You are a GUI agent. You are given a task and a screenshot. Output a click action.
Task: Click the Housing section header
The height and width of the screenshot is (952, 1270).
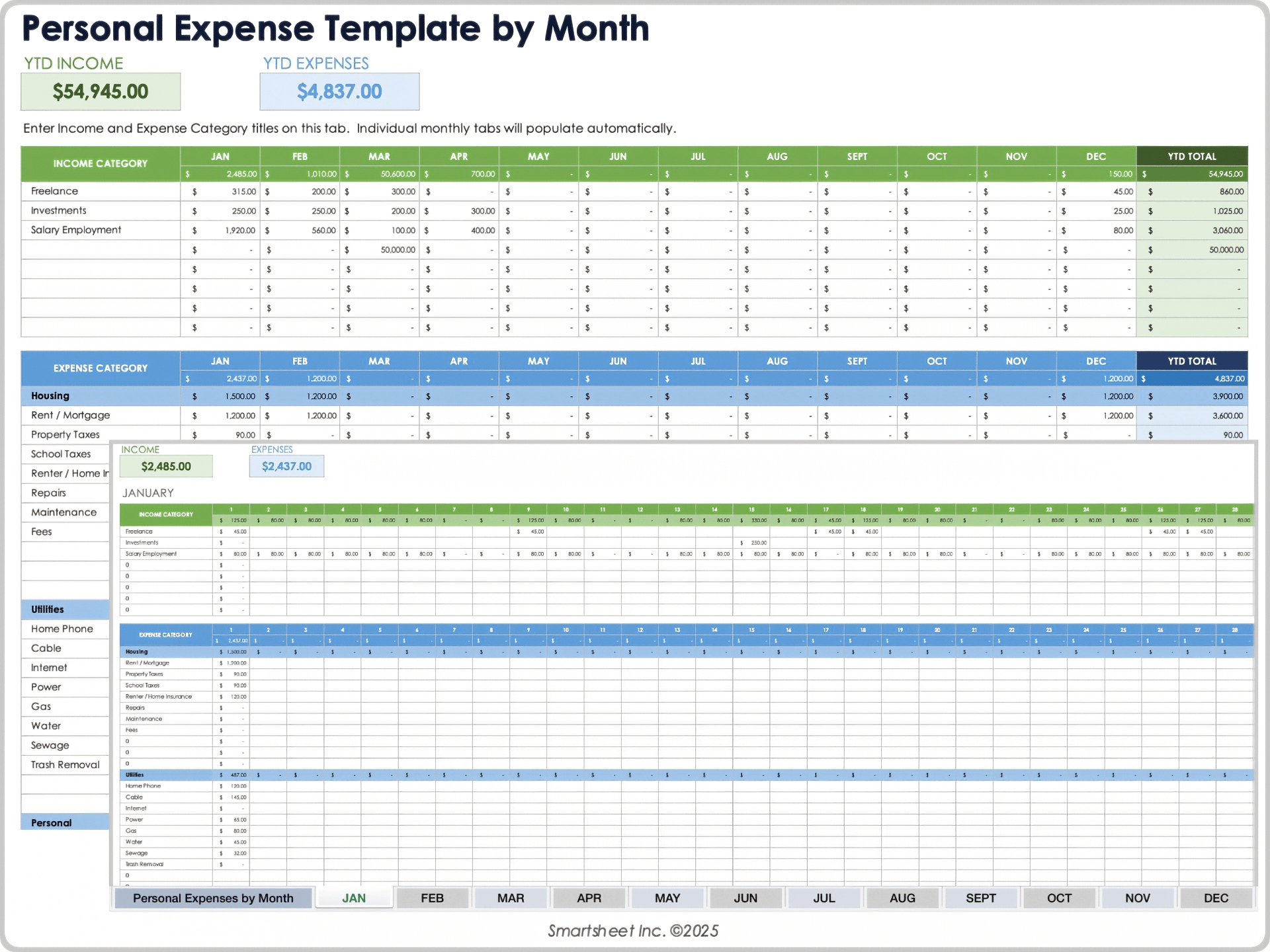point(50,395)
